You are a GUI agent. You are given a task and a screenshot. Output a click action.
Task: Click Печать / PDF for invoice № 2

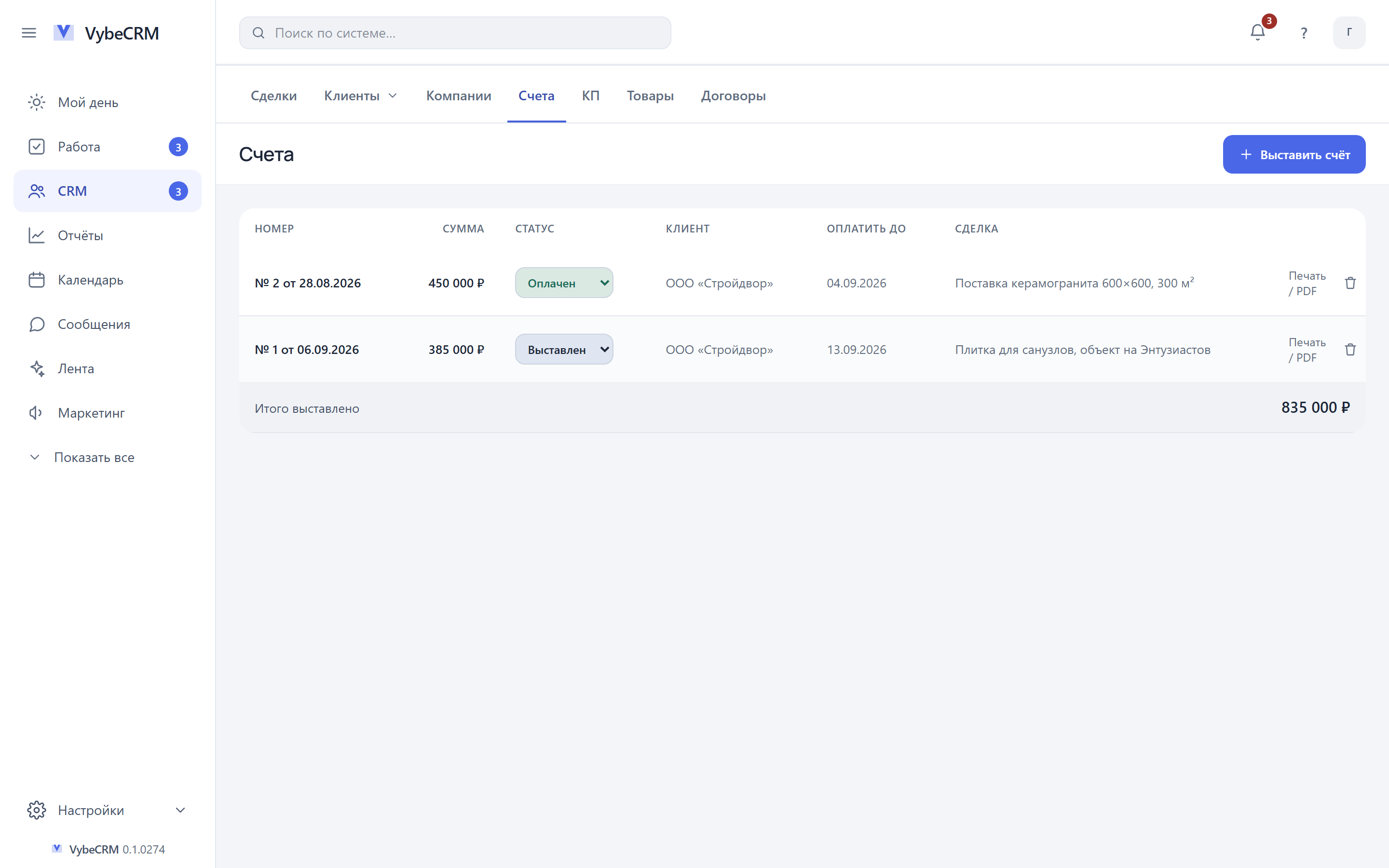click(1307, 283)
